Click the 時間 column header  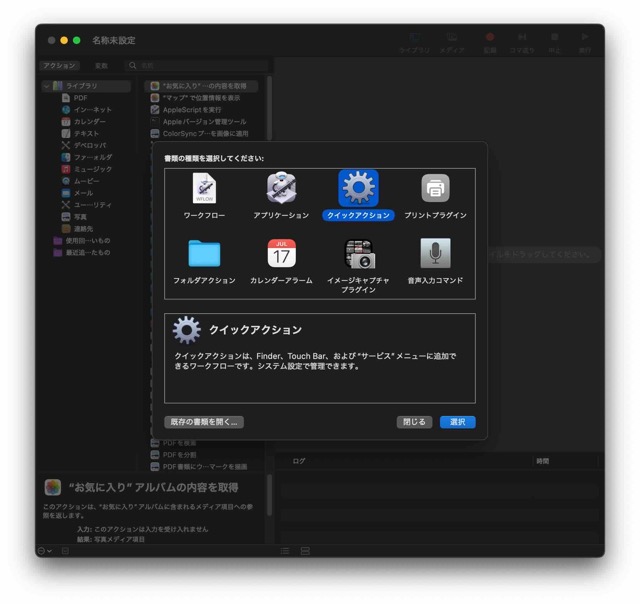pyautogui.click(x=542, y=461)
